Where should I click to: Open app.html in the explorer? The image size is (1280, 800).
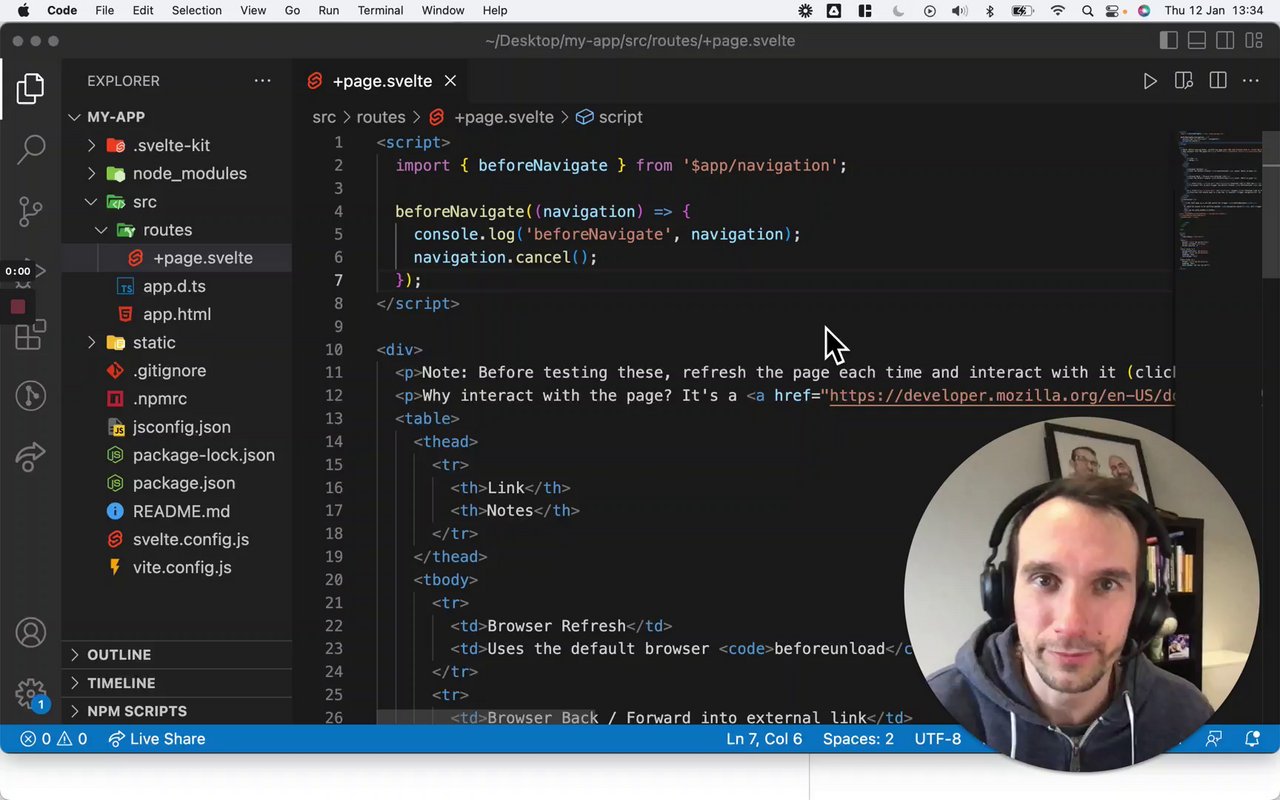[x=177, y=314]
